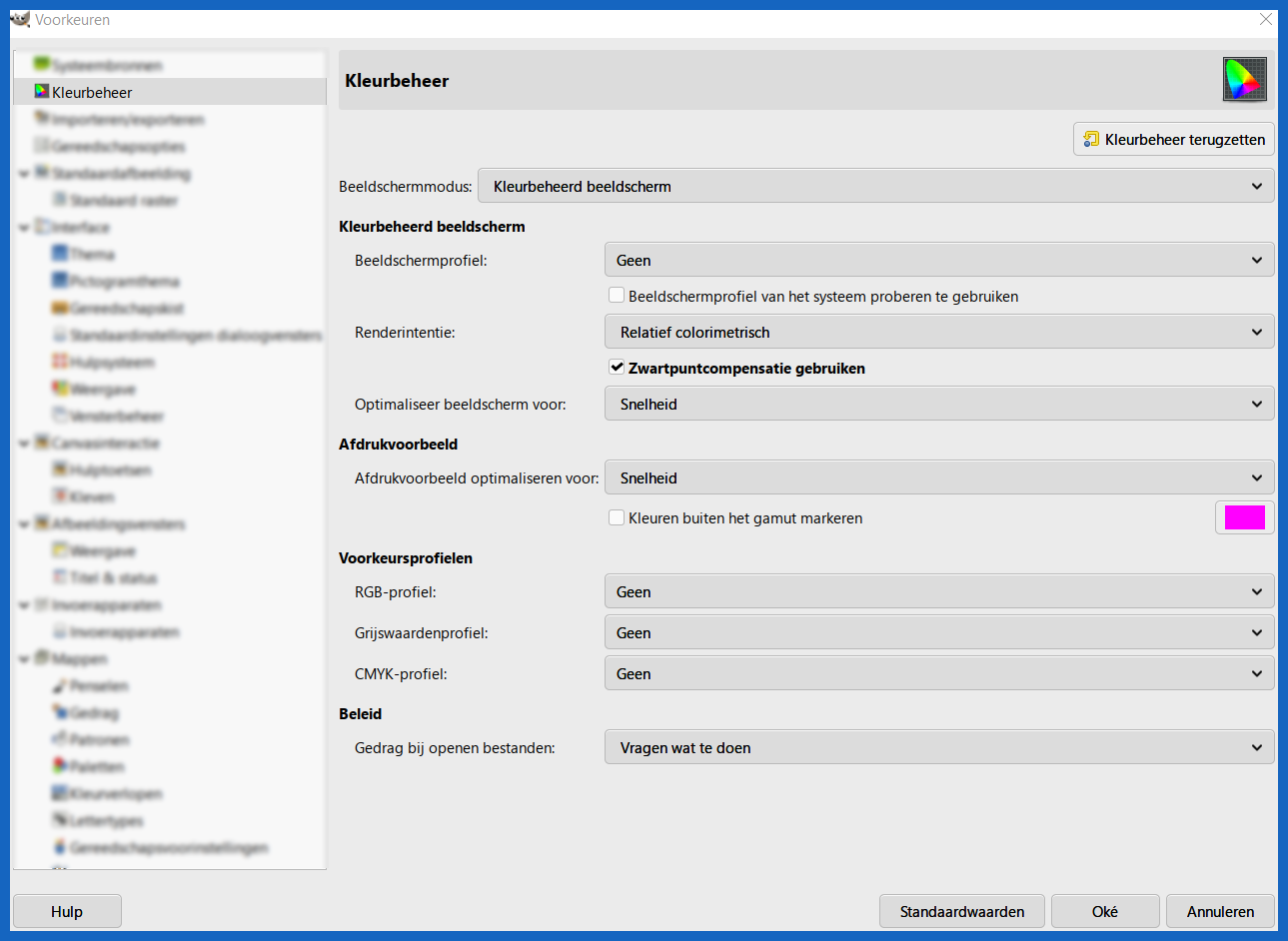The height and width of the screenshot is (941, 1288).
Task: Open Systeembronnen preferences page
Action: (107, 65)
